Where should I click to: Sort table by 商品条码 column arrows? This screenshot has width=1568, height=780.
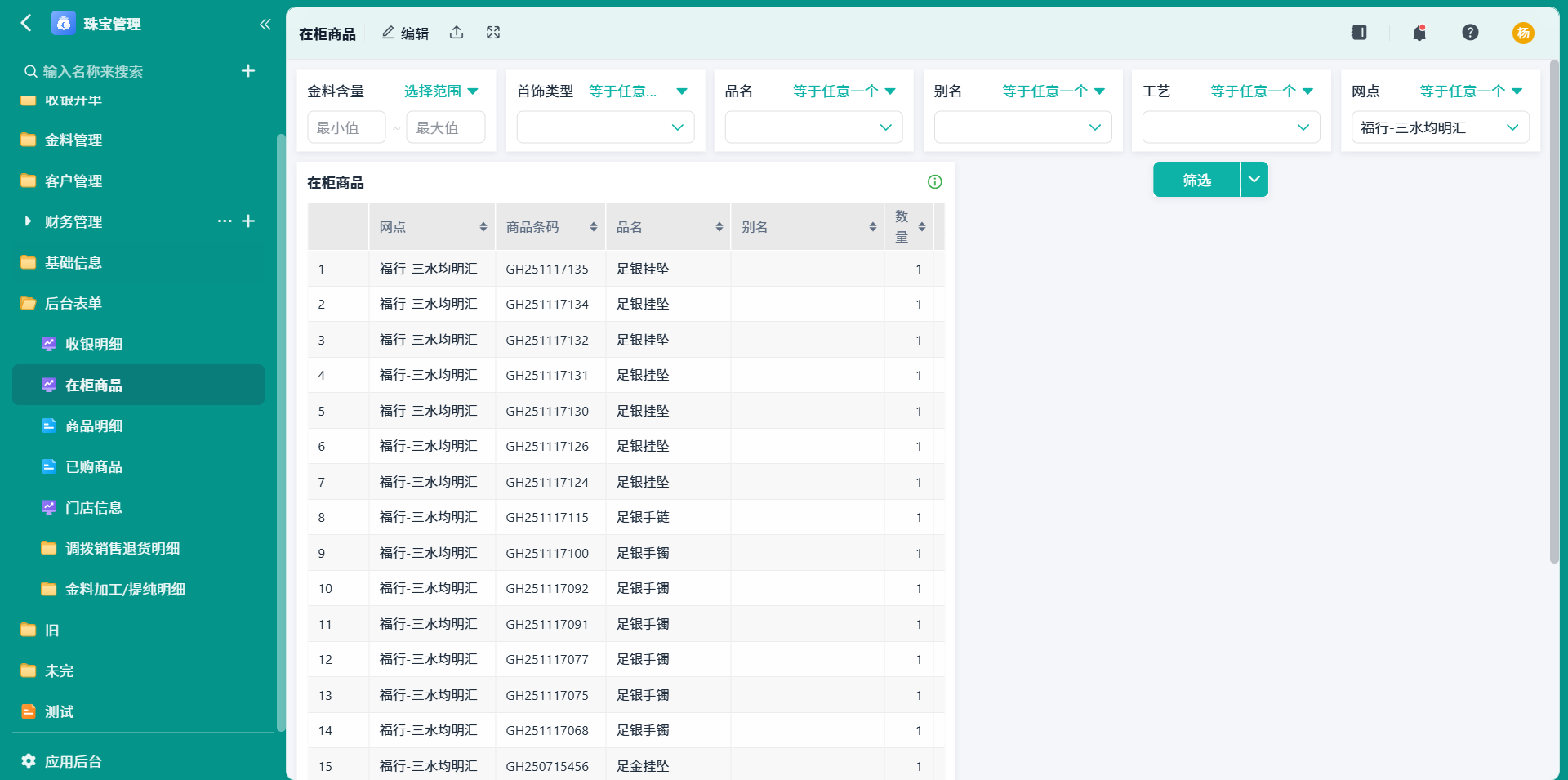(x=594, y=227)
